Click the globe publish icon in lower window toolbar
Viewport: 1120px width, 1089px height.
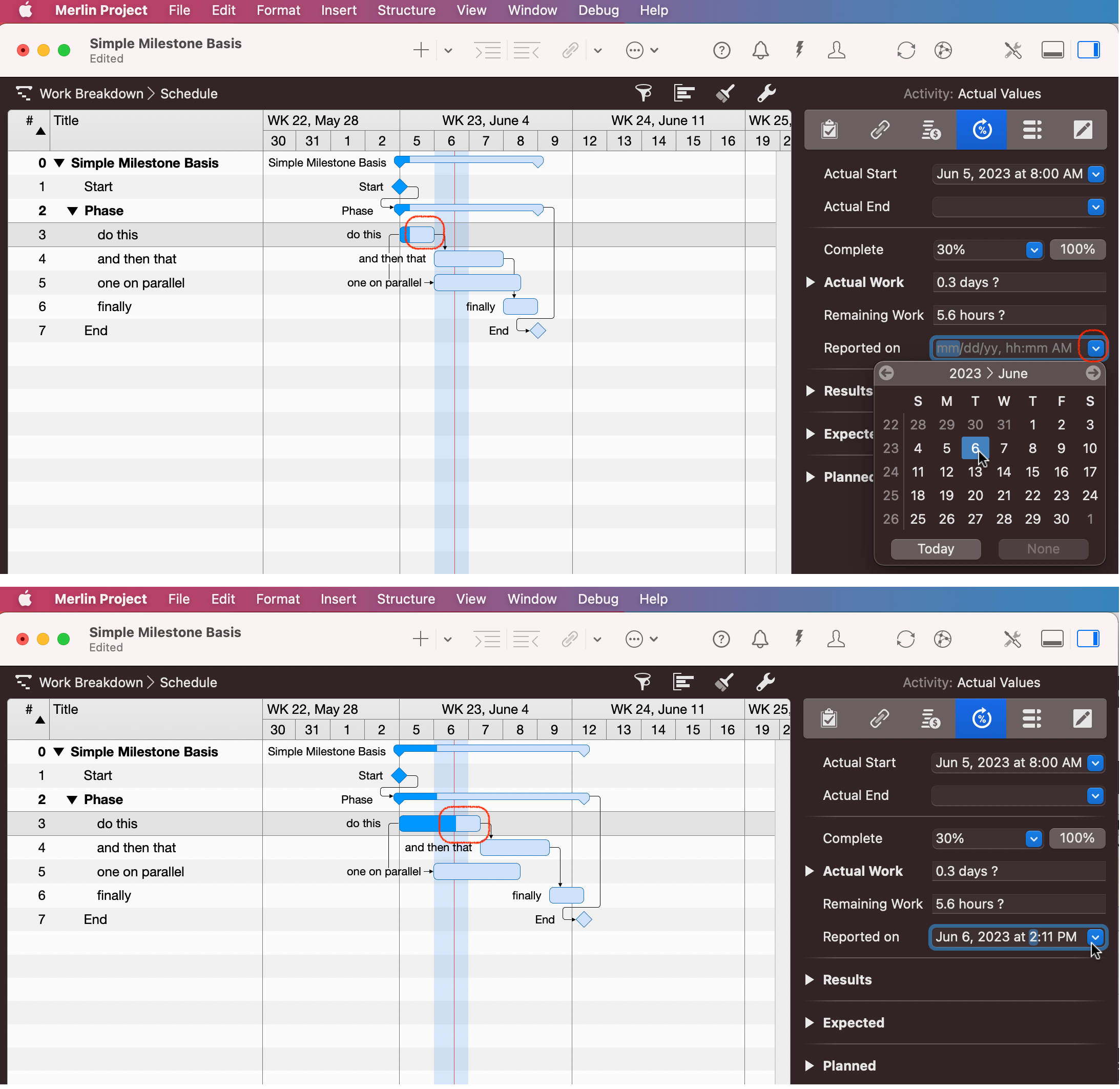click(943, 640)
